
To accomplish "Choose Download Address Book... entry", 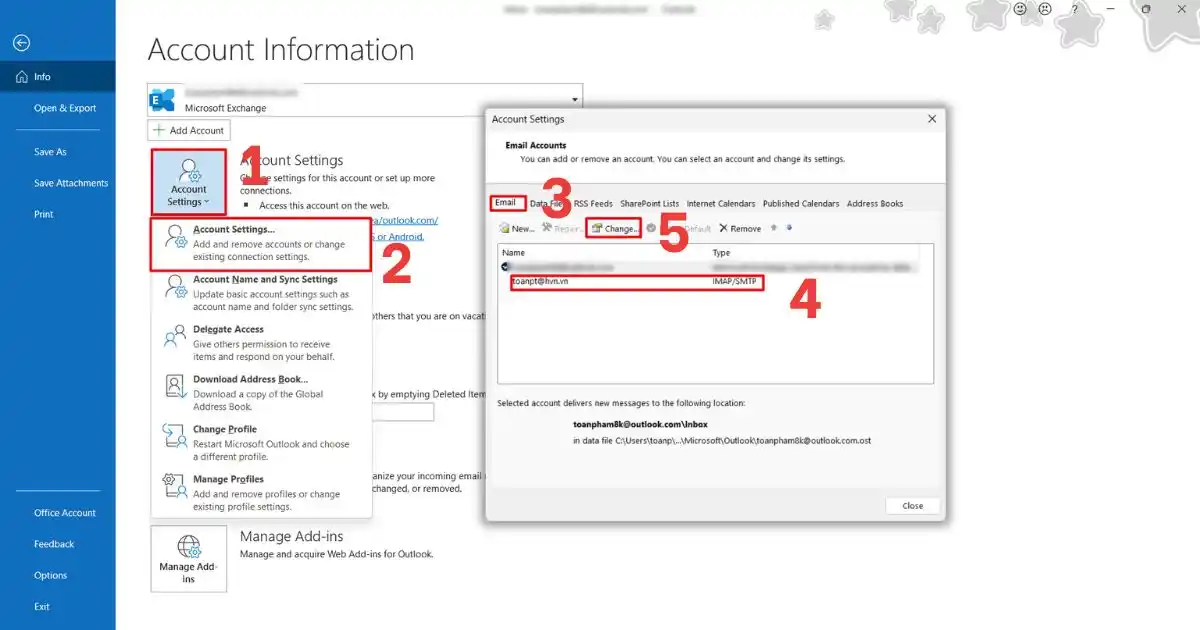I will click(x=260, y=393).
